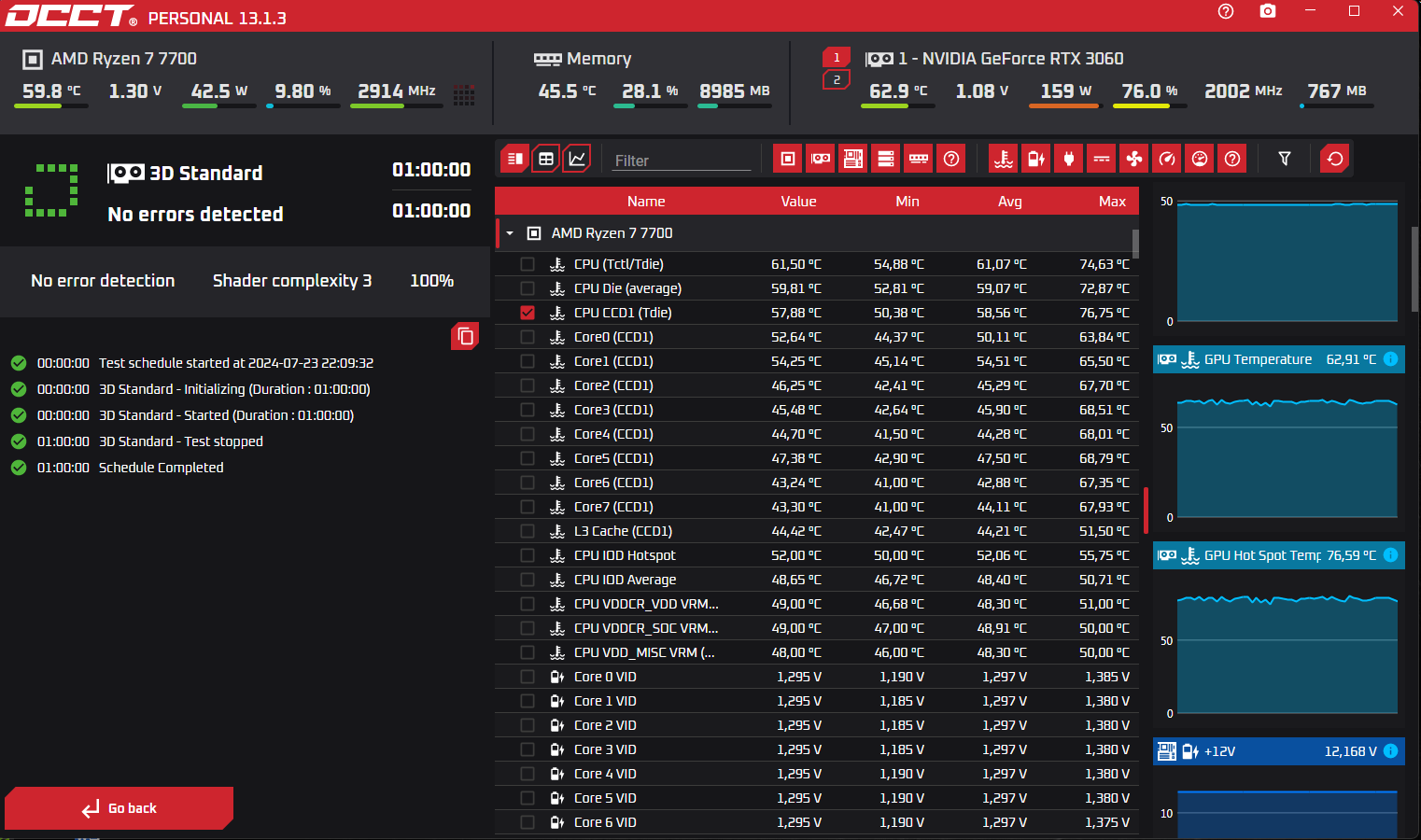This screenshot has width=1421, height=840.
Task: Select the GPU Temperature graph header
Action: coord(1278,359)
